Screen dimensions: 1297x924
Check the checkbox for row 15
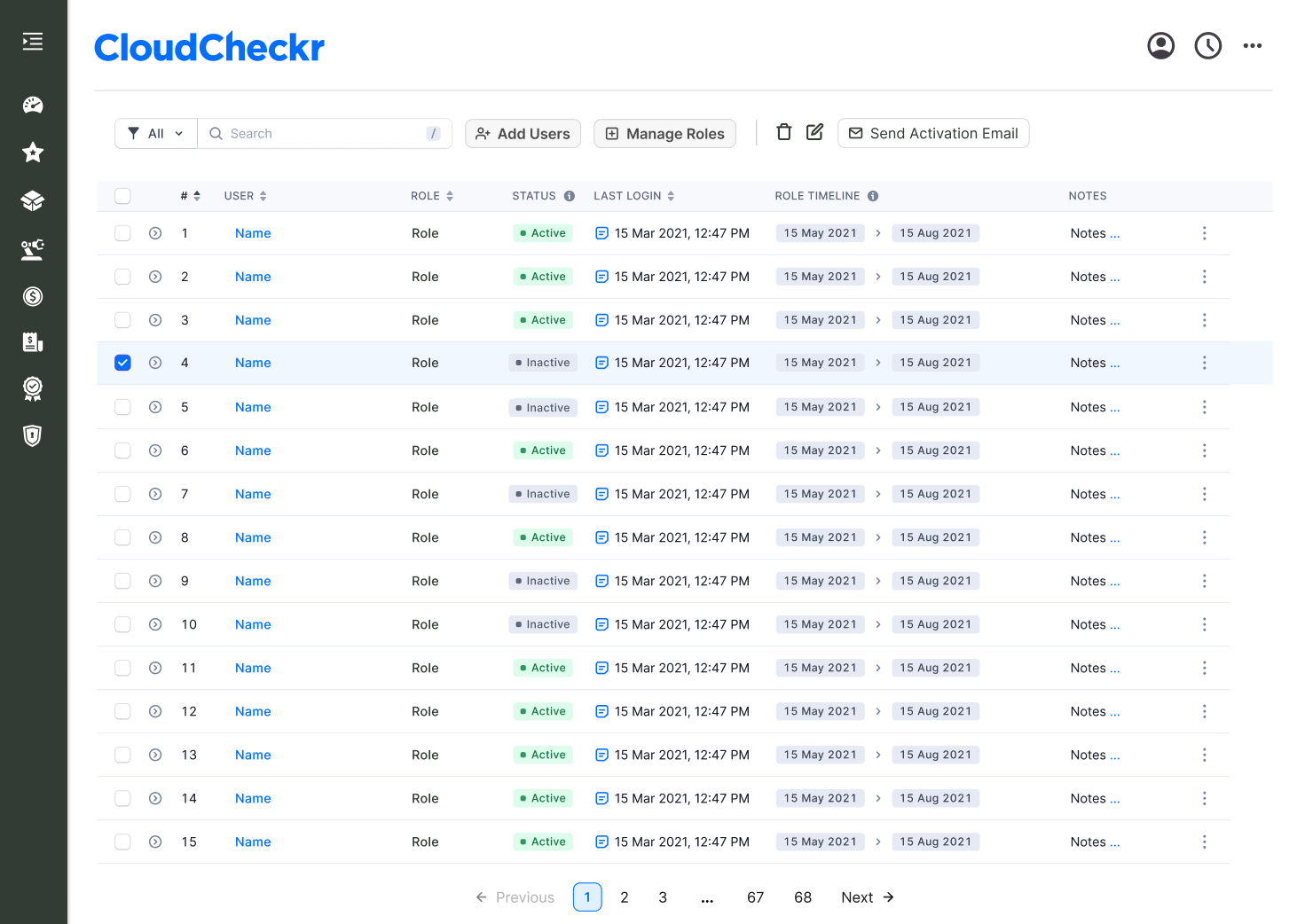[x=122, y=842]
